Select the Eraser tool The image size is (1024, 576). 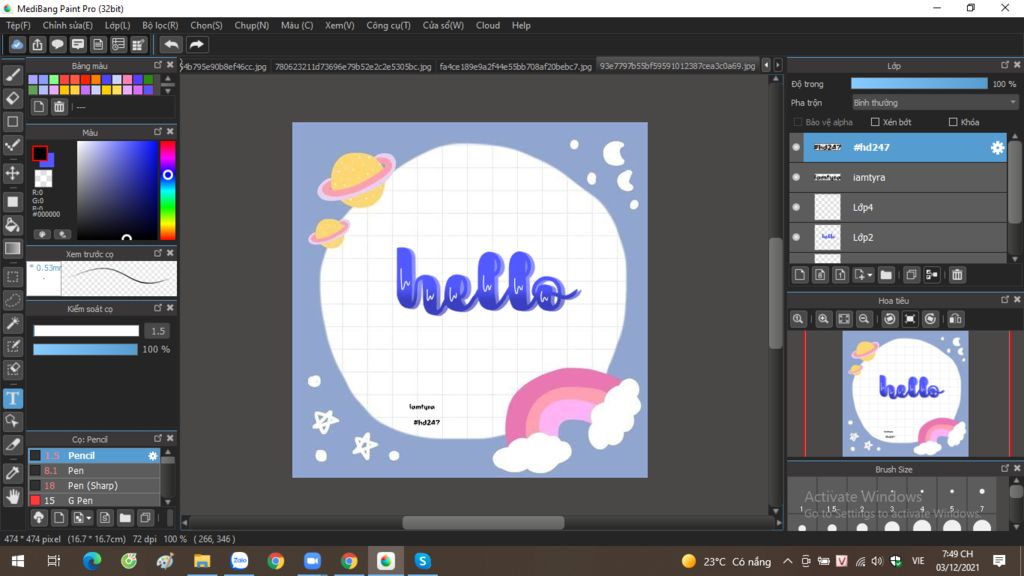pos(12,99)
